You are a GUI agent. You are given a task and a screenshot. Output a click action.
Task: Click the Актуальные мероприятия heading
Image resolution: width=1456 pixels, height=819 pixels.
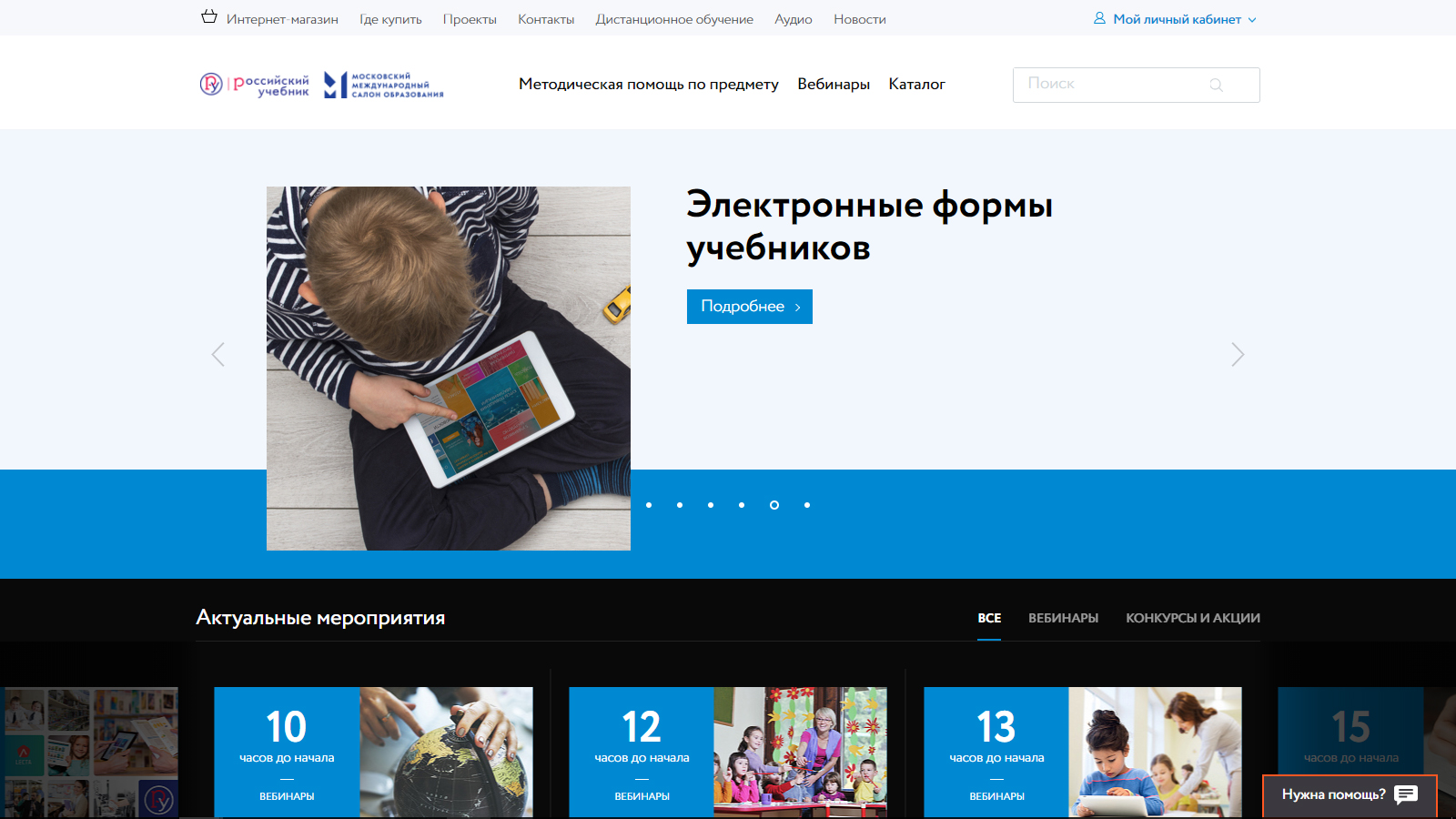[320, 618]
